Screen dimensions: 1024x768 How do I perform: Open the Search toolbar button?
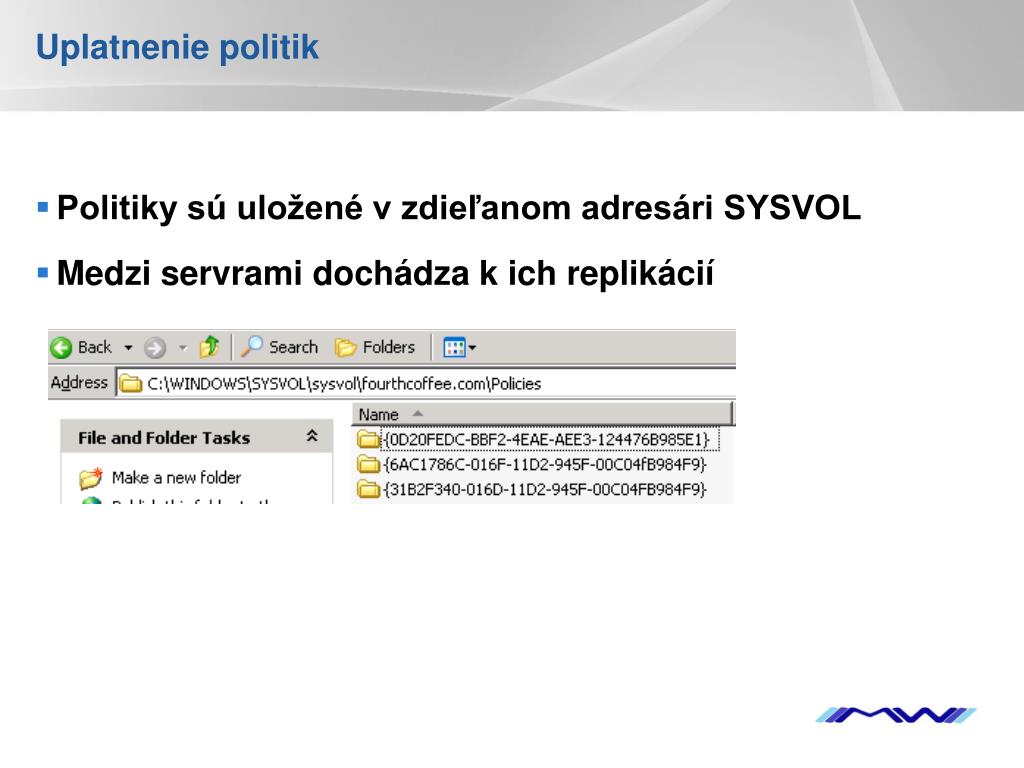point(280,347)
